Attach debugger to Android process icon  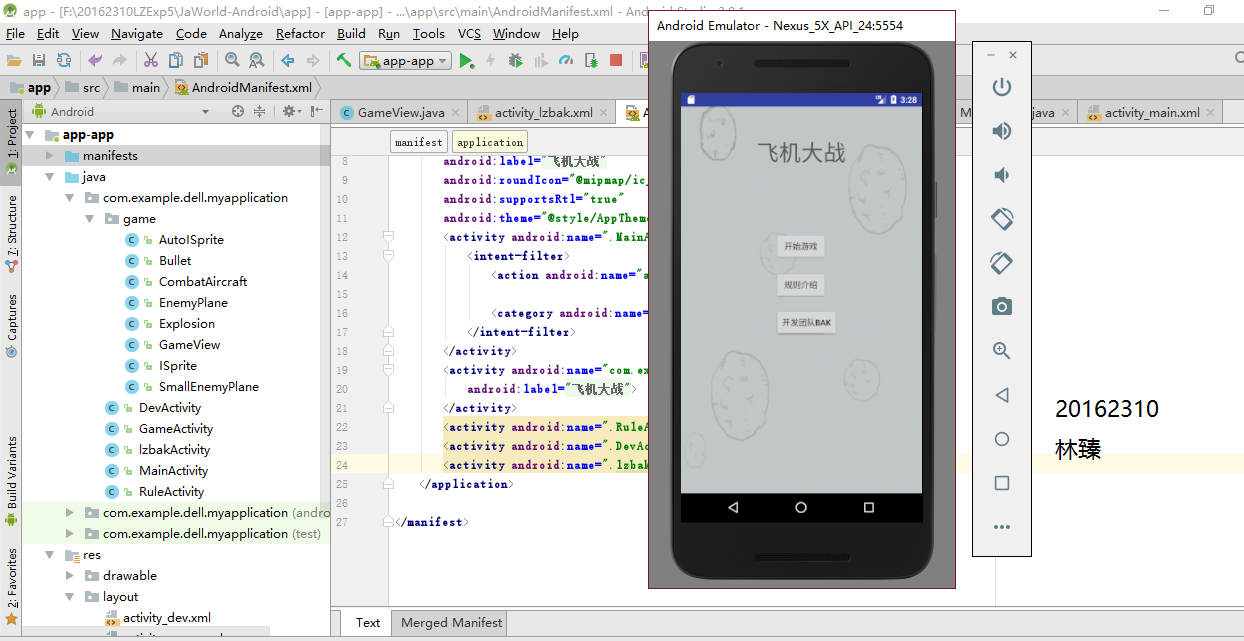coord(591,60)
